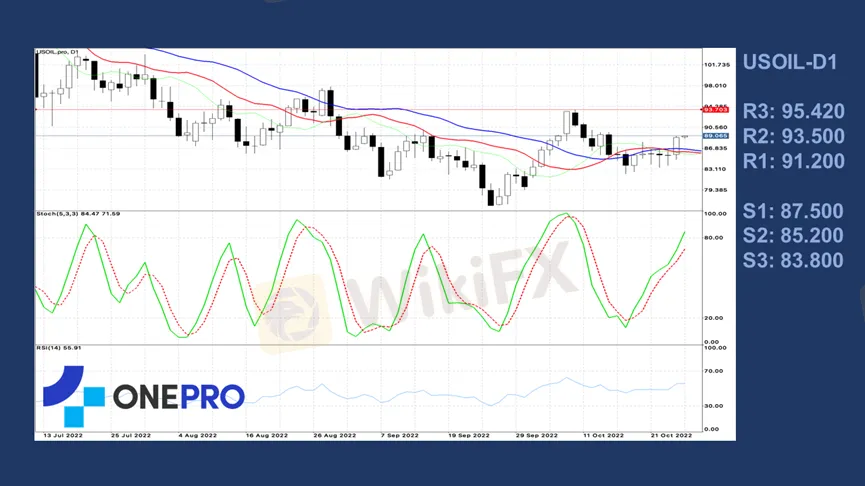The height and width of the screenshot is (486, 865).
Task: Click the 101.735 price axis label
Action: 717,65
